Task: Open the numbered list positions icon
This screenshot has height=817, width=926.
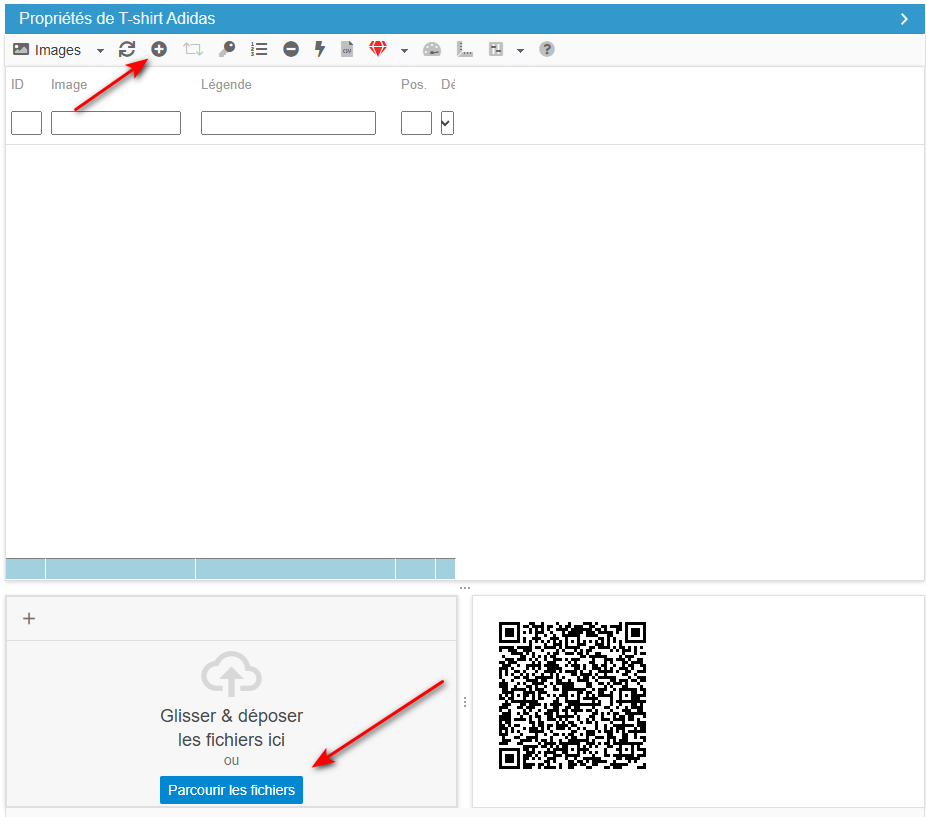Action: pos(259,49)
